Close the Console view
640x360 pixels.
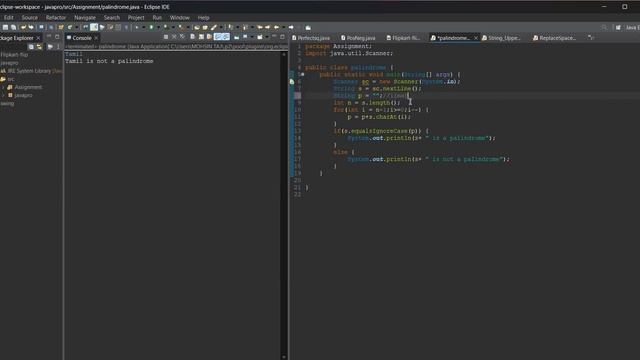(96, 38)
